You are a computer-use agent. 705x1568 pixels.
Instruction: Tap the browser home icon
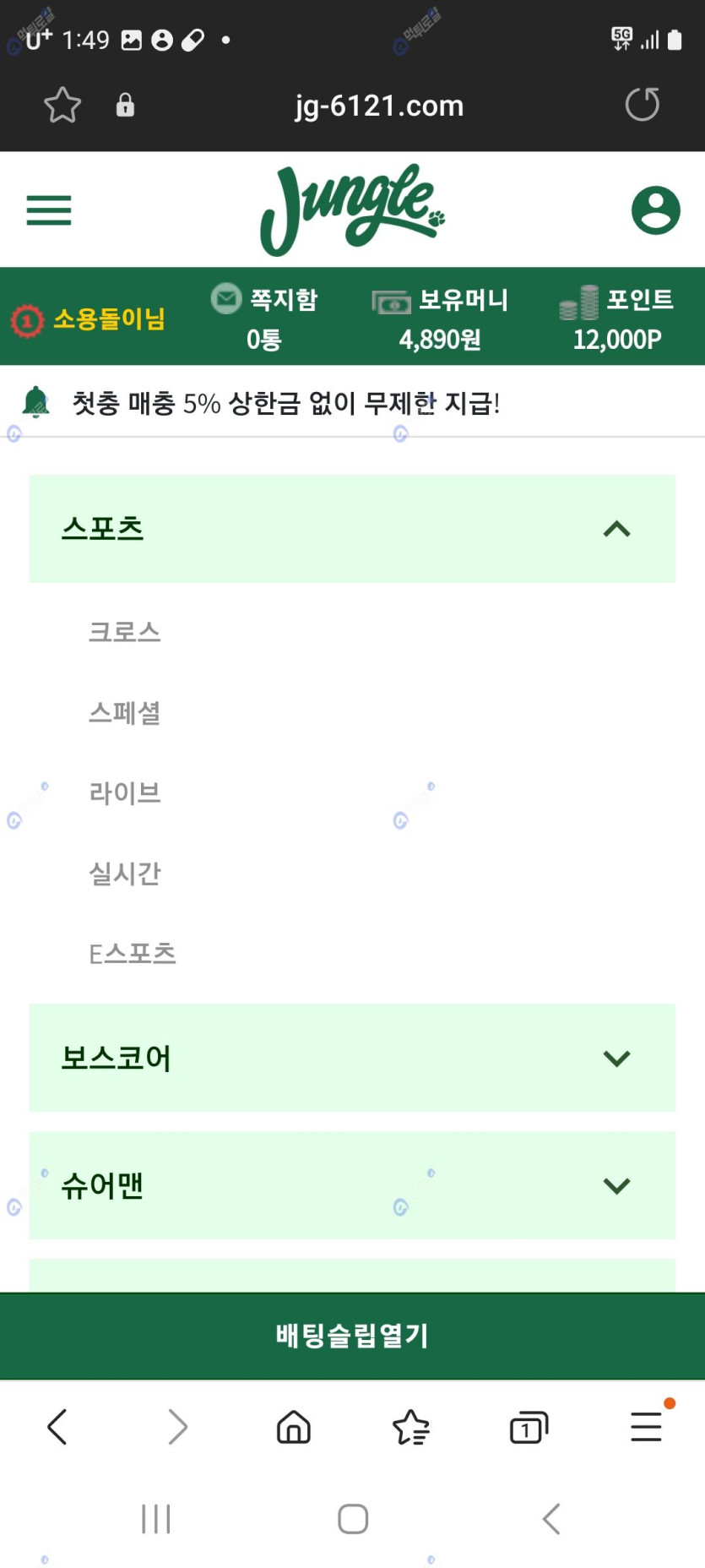click(294, 1427)
